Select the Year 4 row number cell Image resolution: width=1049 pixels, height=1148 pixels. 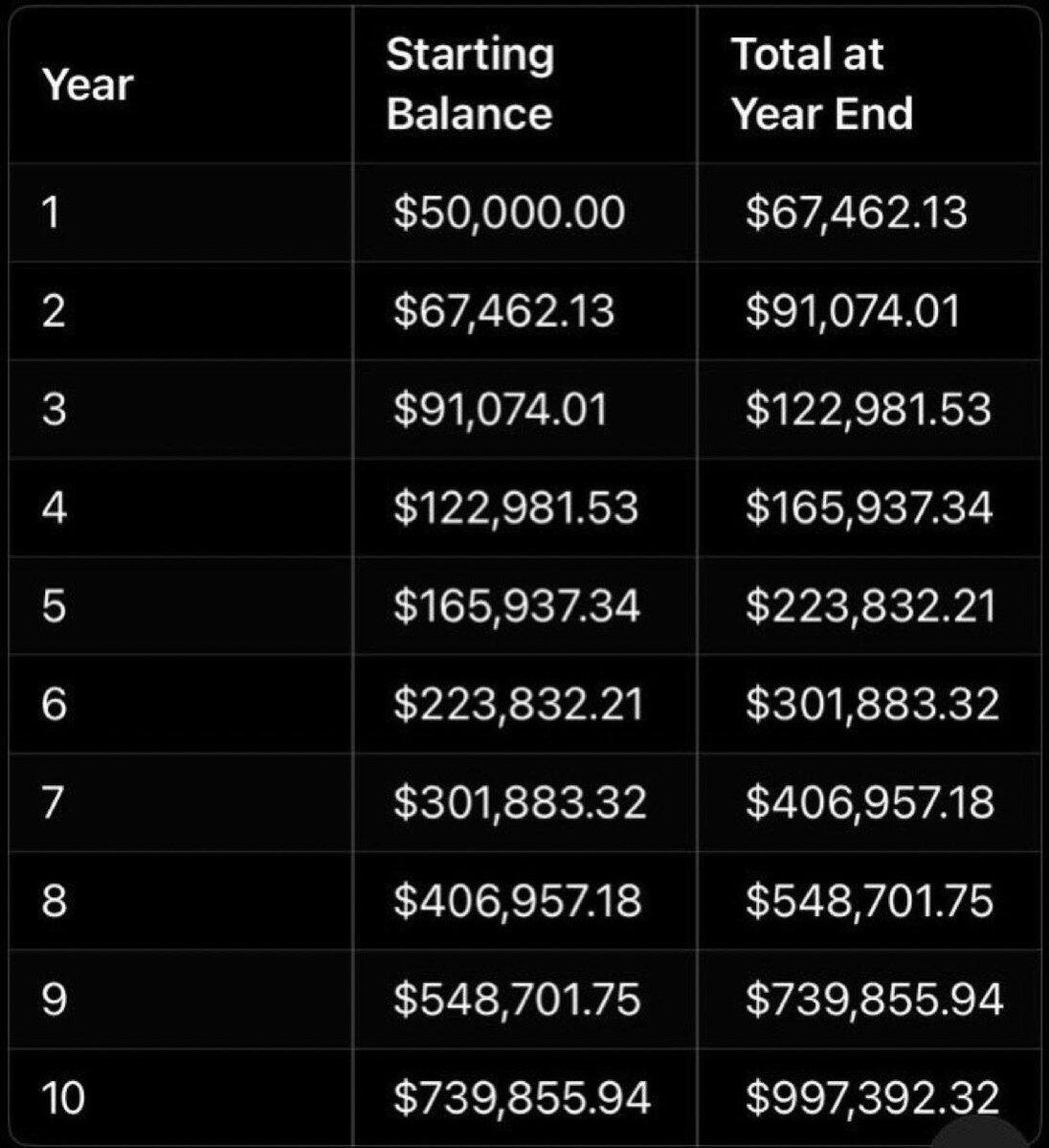coord(55,507)
